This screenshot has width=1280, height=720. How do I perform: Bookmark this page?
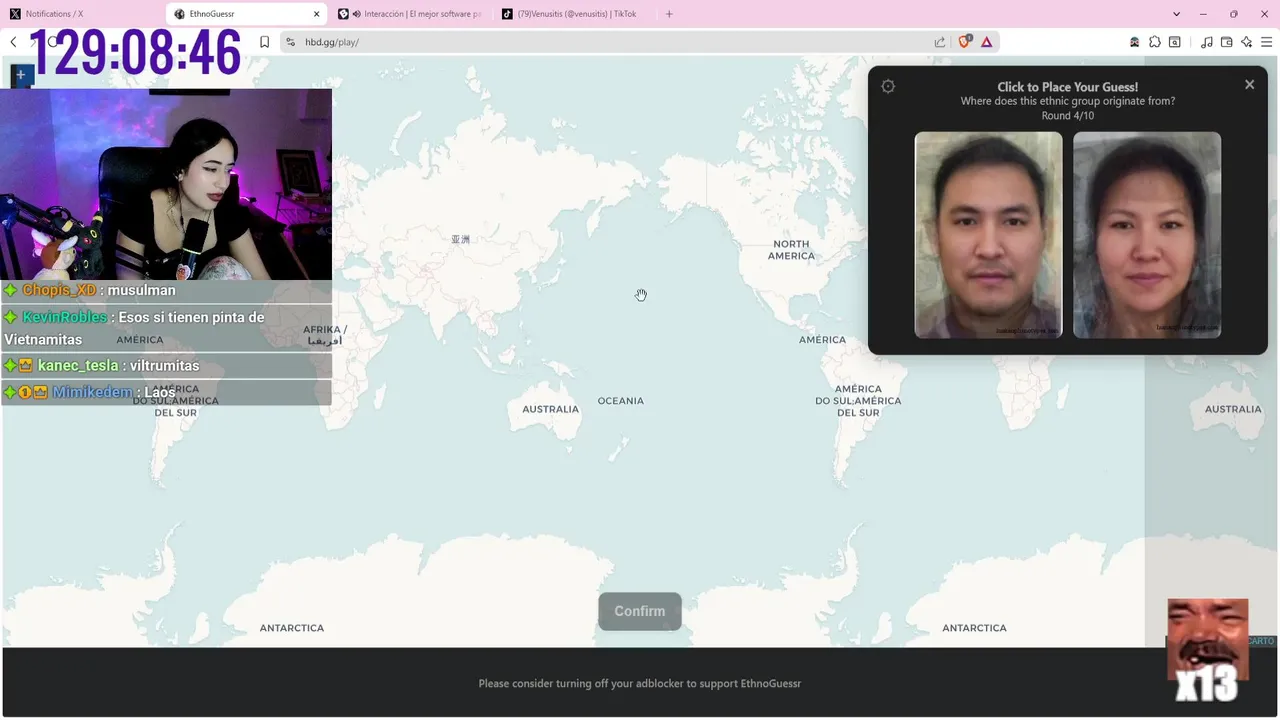pyautogui.click(x=264, y=42)
